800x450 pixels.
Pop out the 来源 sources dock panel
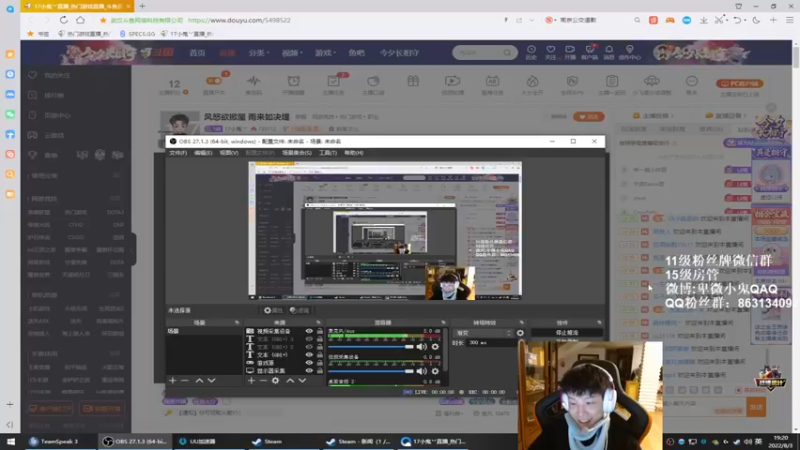coord(318,322)
